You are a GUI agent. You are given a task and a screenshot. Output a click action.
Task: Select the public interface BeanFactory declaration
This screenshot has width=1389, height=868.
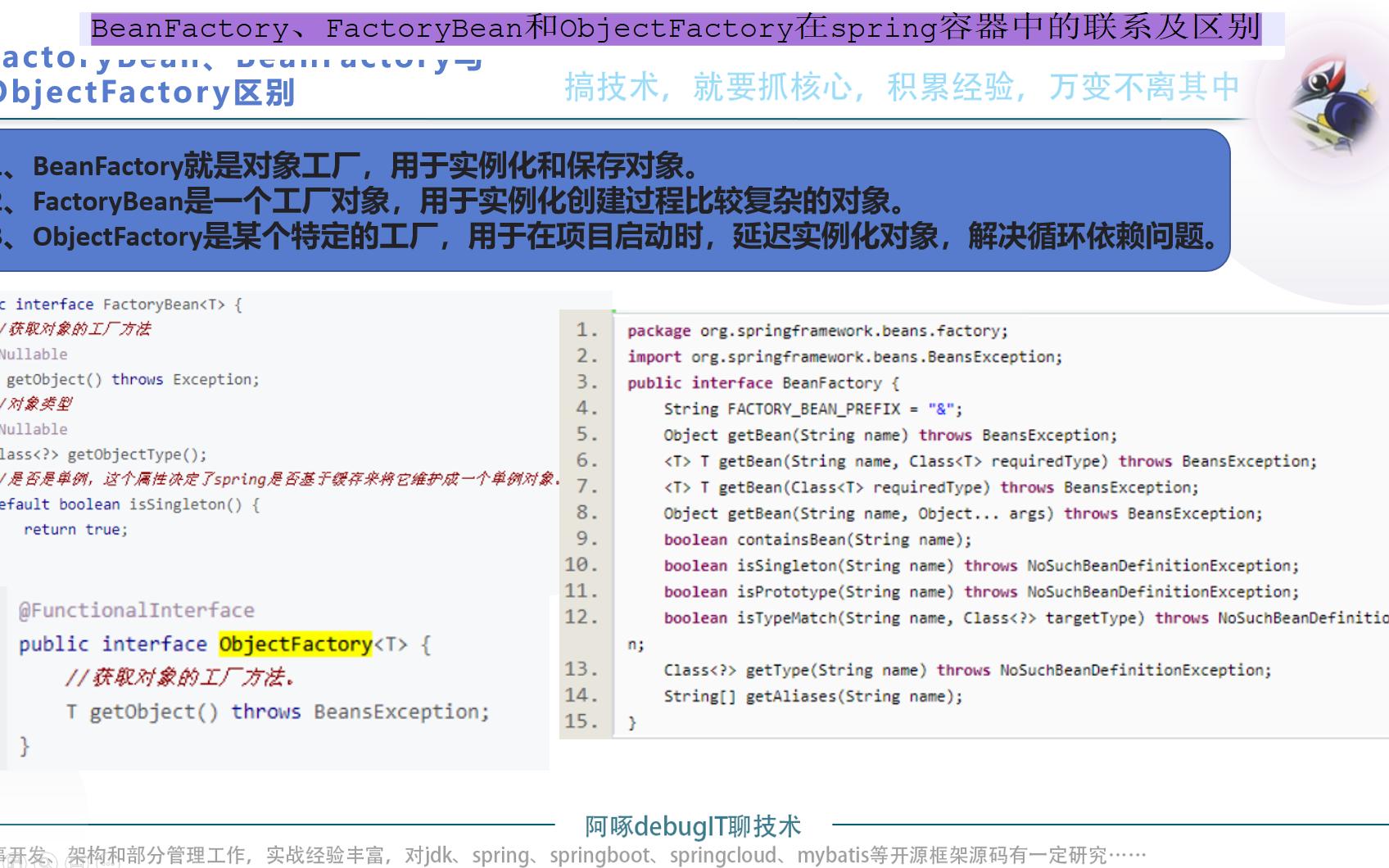tap(762, 382)
